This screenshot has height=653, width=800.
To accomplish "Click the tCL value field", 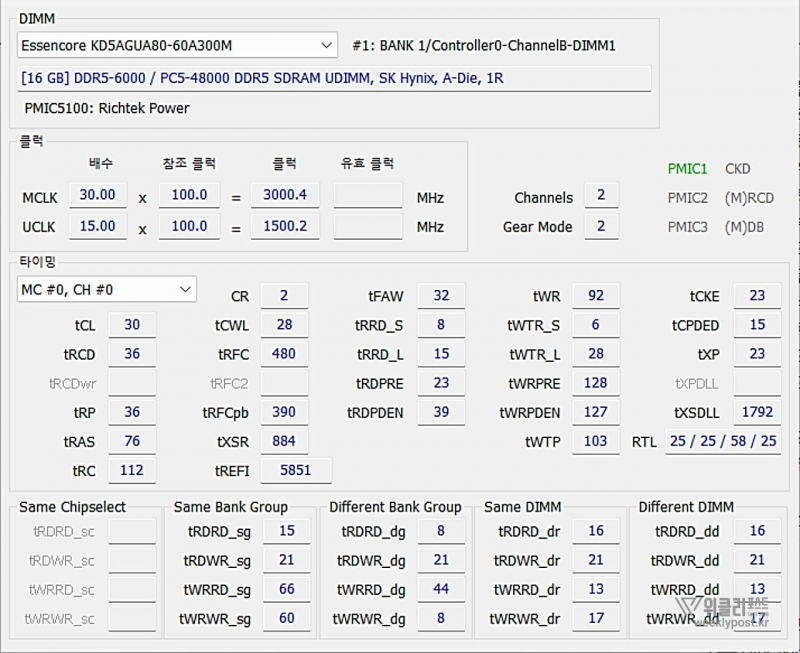I will (x=132, y=325).
